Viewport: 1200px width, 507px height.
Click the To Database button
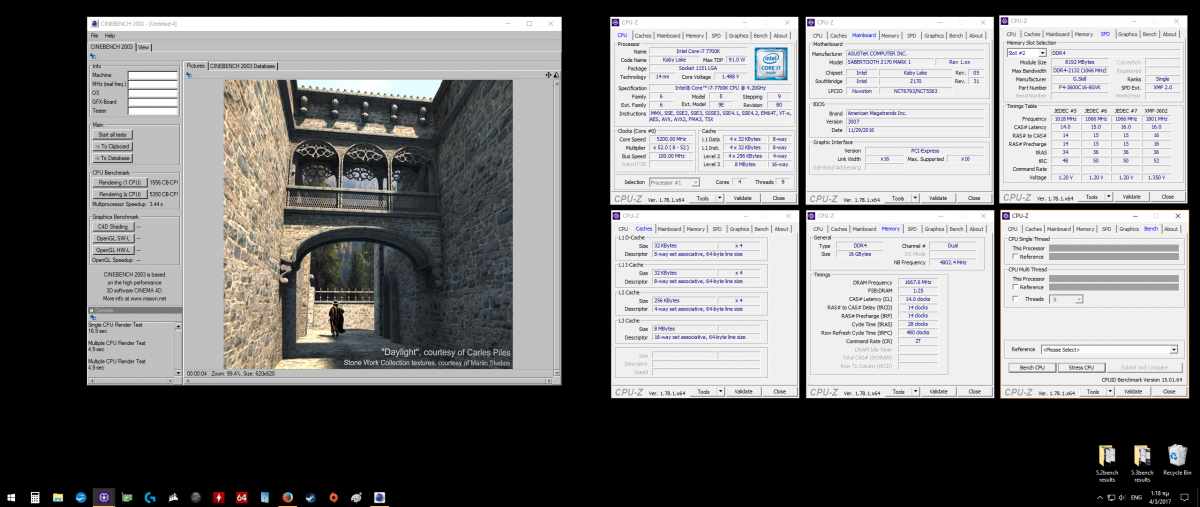click(x=112, y=158)
